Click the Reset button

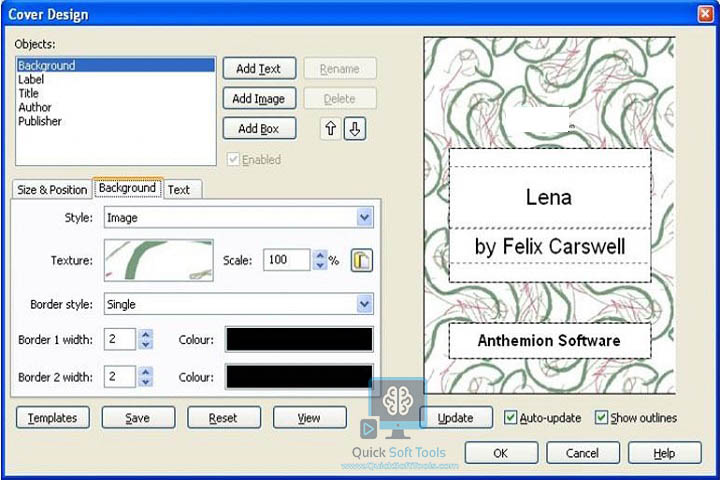[x=224, y=418]
